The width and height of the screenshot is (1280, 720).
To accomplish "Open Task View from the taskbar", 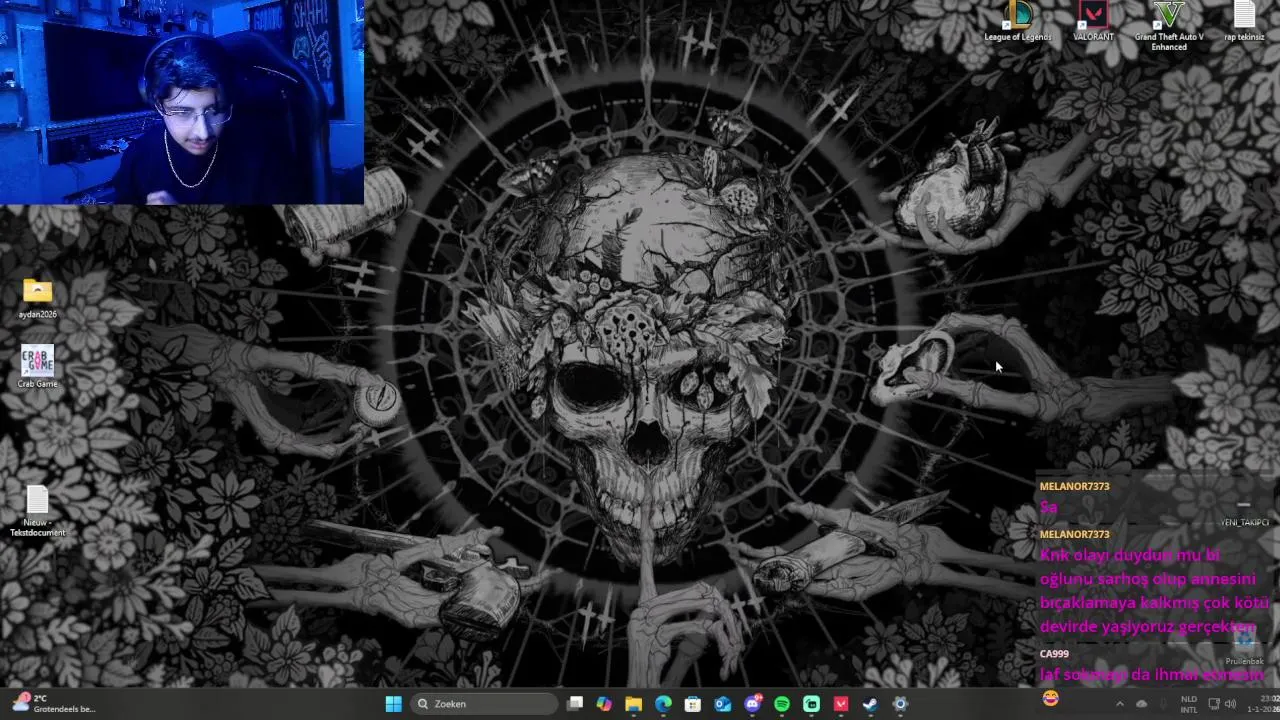I will (x=575, y=704).
